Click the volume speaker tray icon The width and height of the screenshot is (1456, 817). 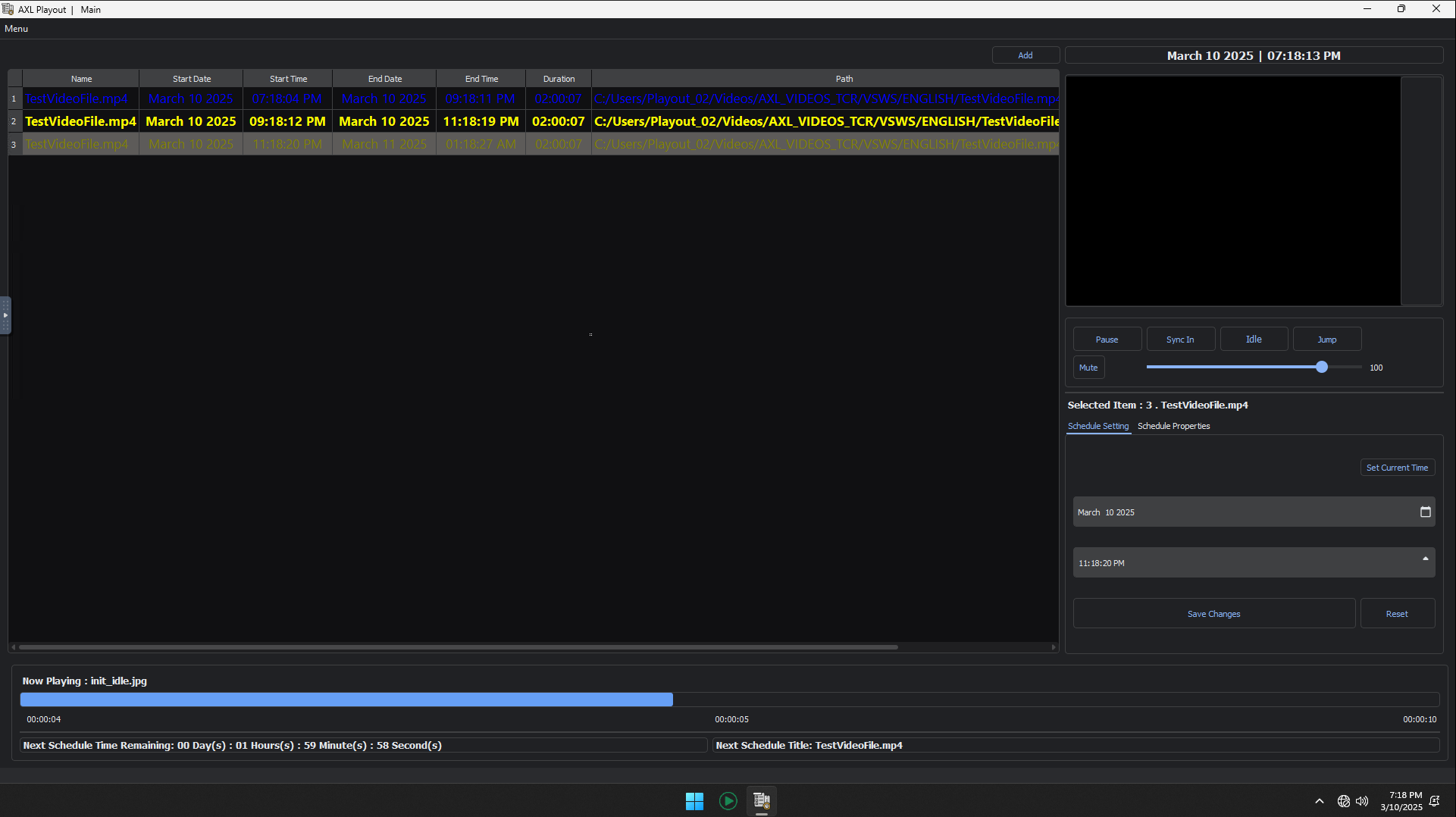point(1362,801)
